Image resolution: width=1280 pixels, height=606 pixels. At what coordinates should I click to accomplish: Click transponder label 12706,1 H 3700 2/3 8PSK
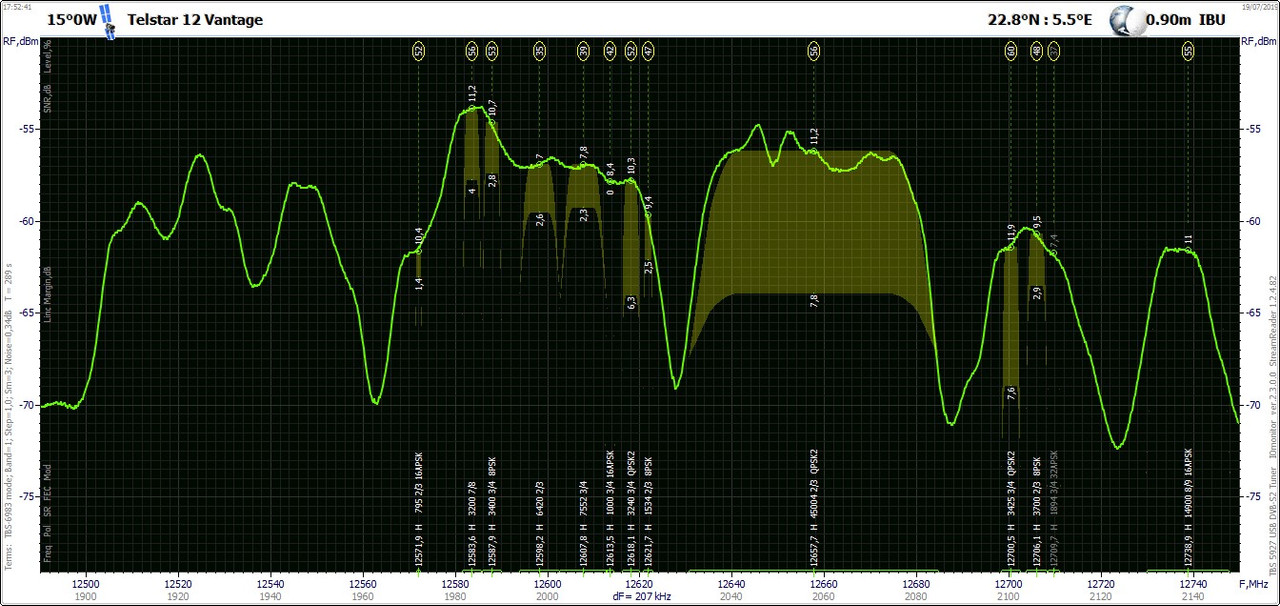click(1037, 513)
